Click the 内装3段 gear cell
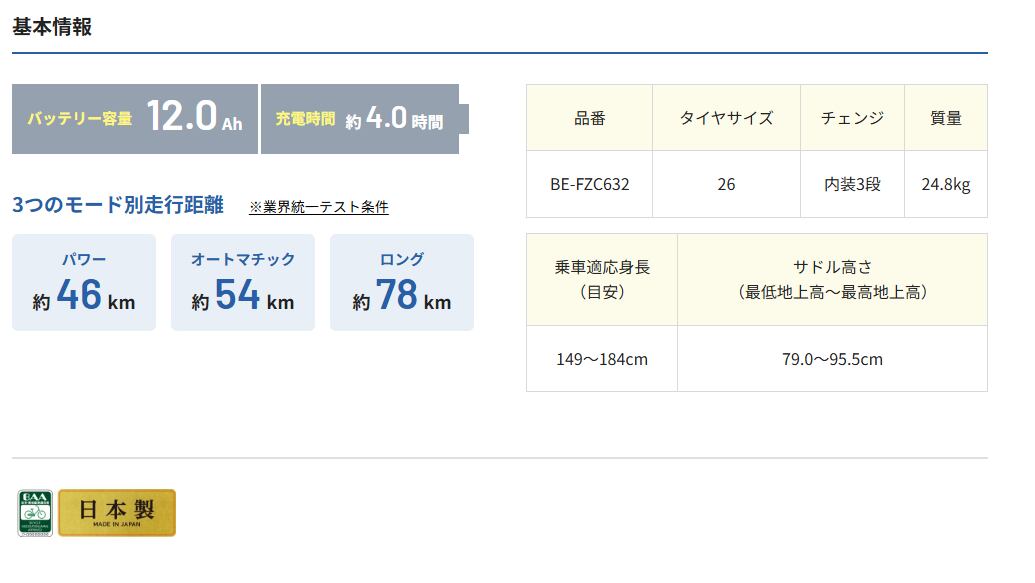This screenshot has width=1035, height=583. click(x=852, y=184)
